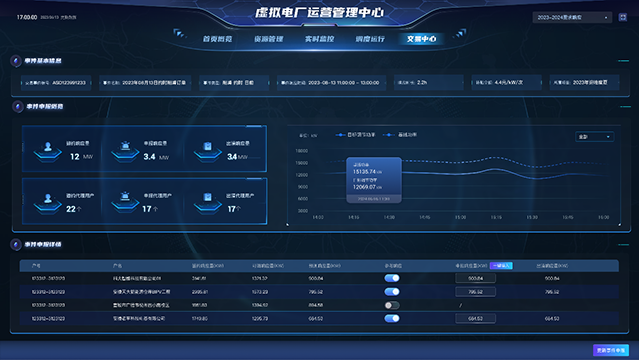Click the person icon beside 22 users
This screenshot has width=640, height=360.
(48, 202)
